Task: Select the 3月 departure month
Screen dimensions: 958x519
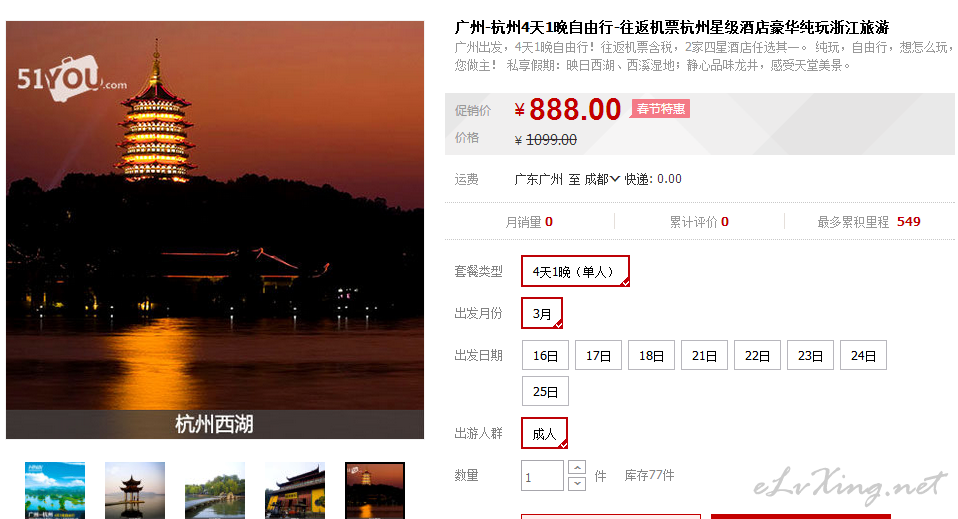Action: [541, 313]
